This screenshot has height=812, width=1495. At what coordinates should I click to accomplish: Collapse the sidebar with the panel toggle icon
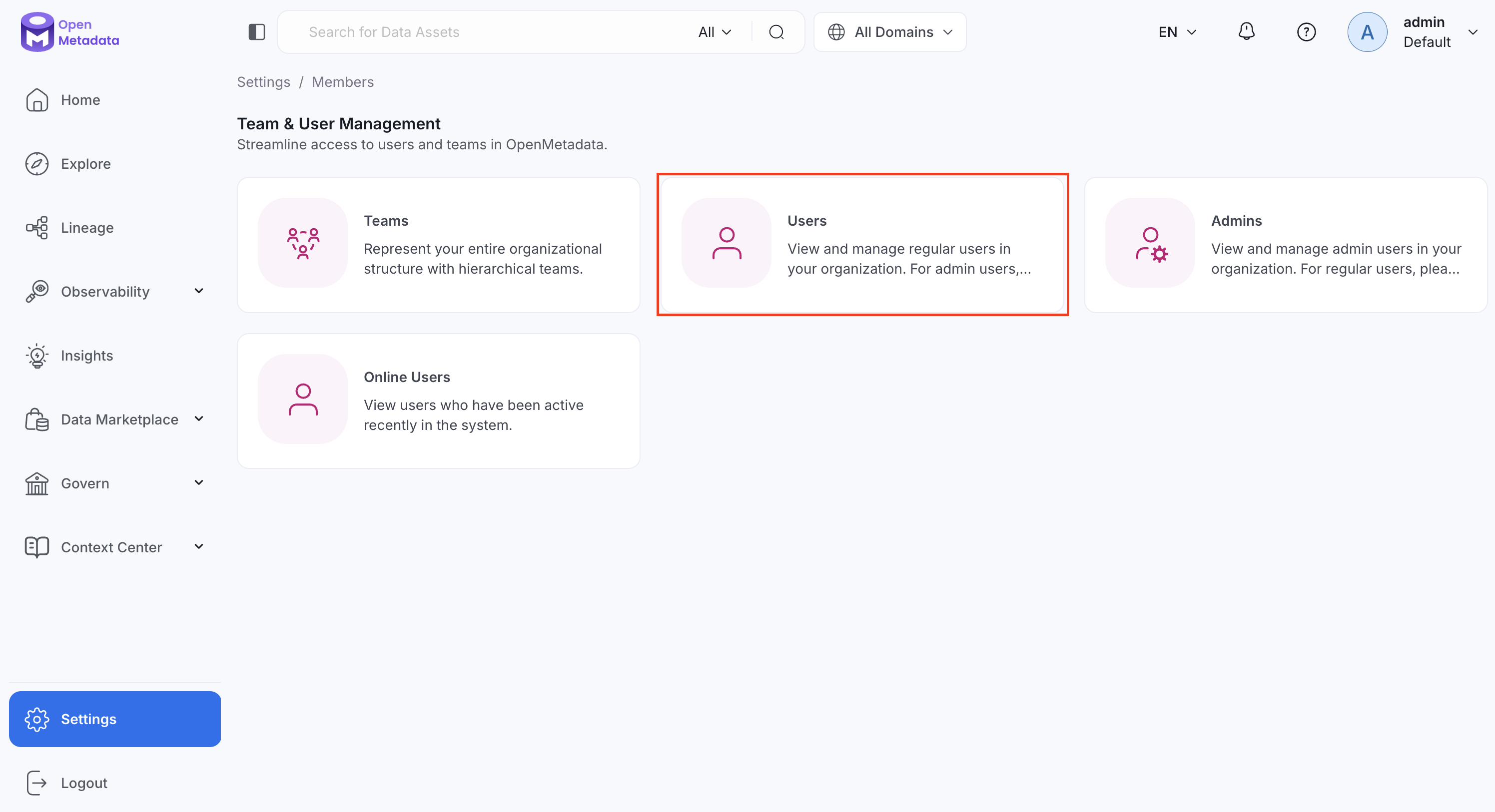coord(256,32)
